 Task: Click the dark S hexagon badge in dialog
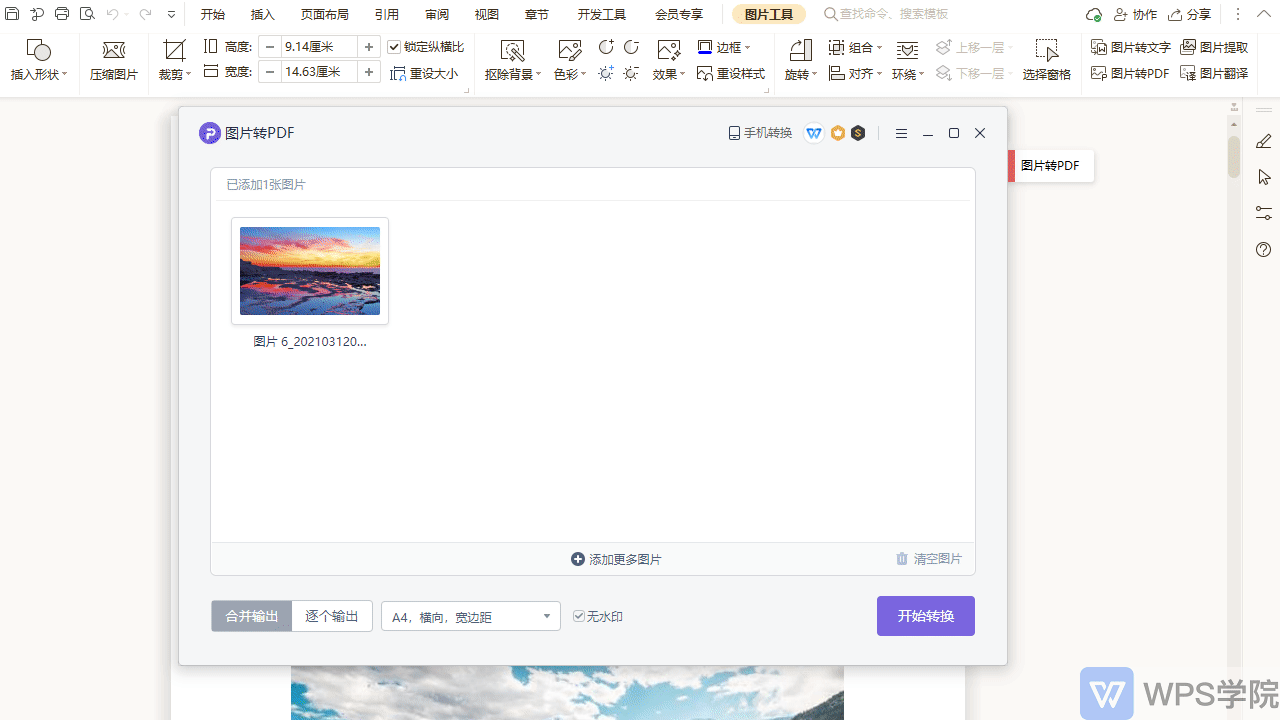click(x=858, y=133)
